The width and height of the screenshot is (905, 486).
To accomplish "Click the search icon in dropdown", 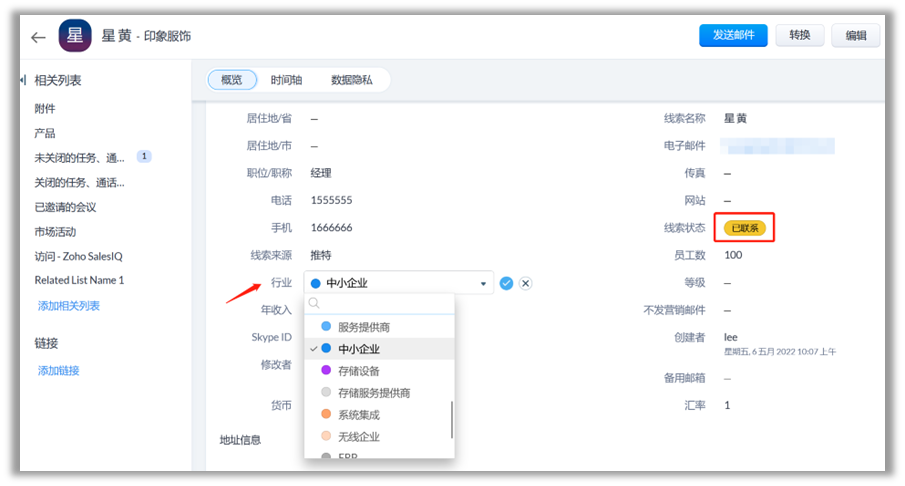I will tap(314, 304).
